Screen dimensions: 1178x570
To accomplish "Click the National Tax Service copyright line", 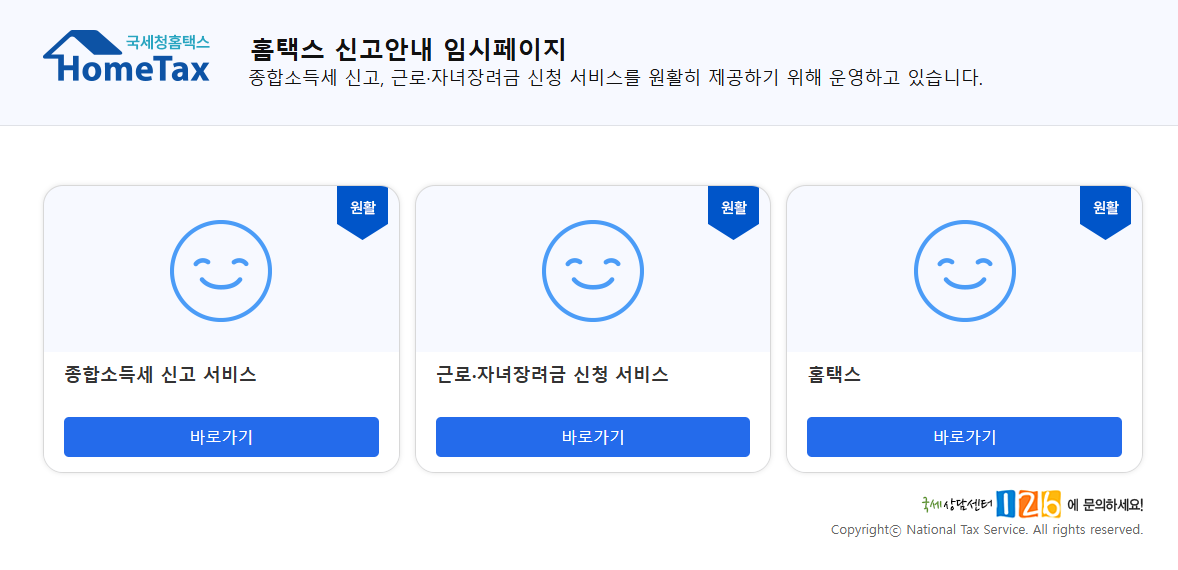I will 987,530.
